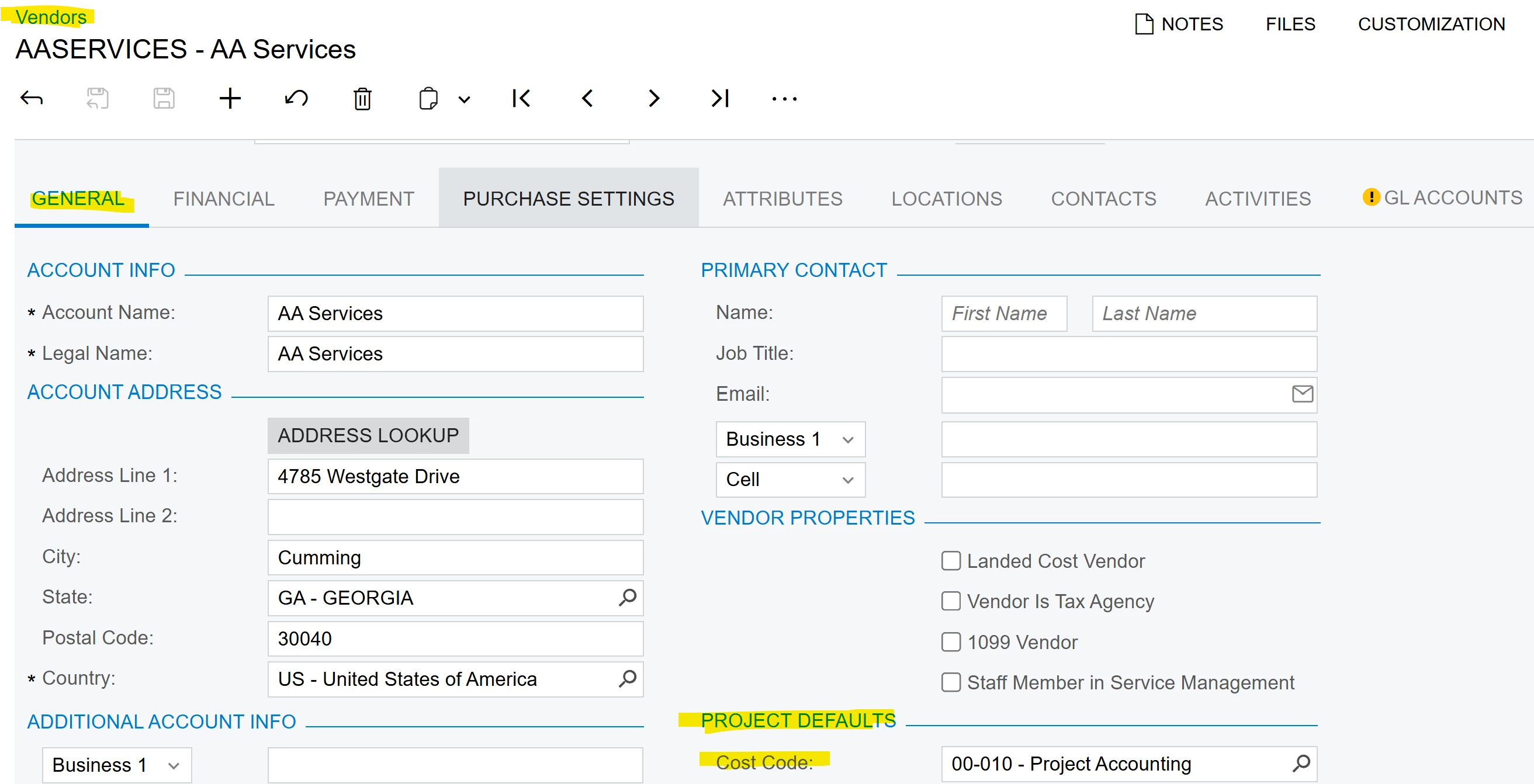1534x784 pixels.
Task: Click the trash delete icon
Action: (362, 99)
